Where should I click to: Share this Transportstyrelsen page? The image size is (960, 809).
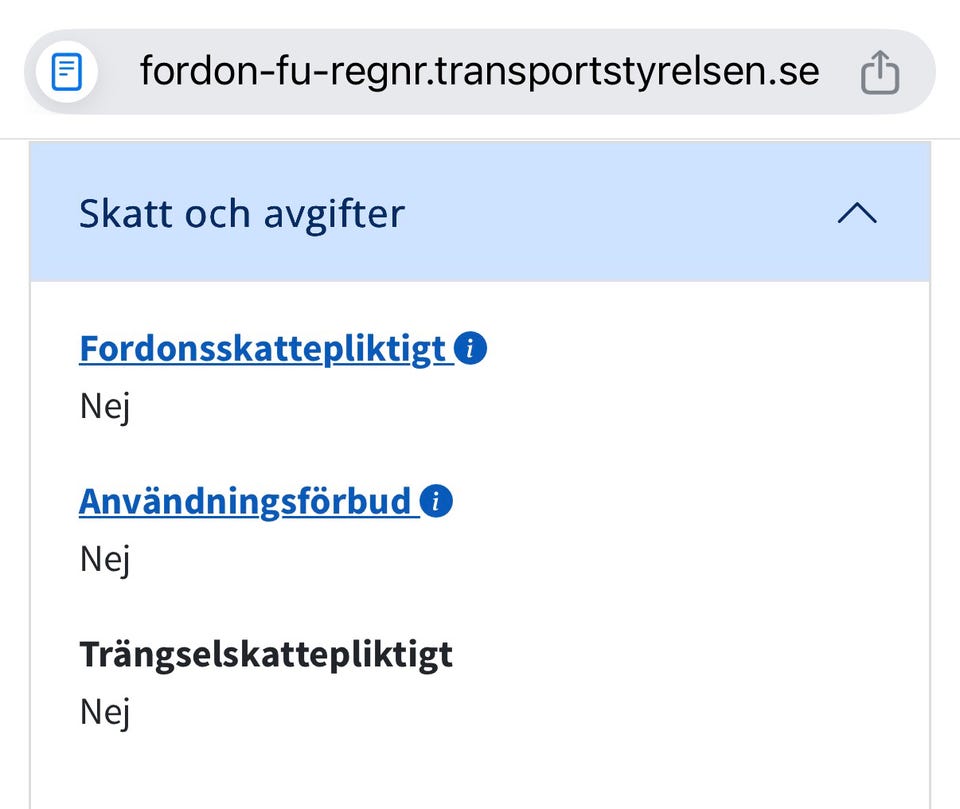coord(880,72)
